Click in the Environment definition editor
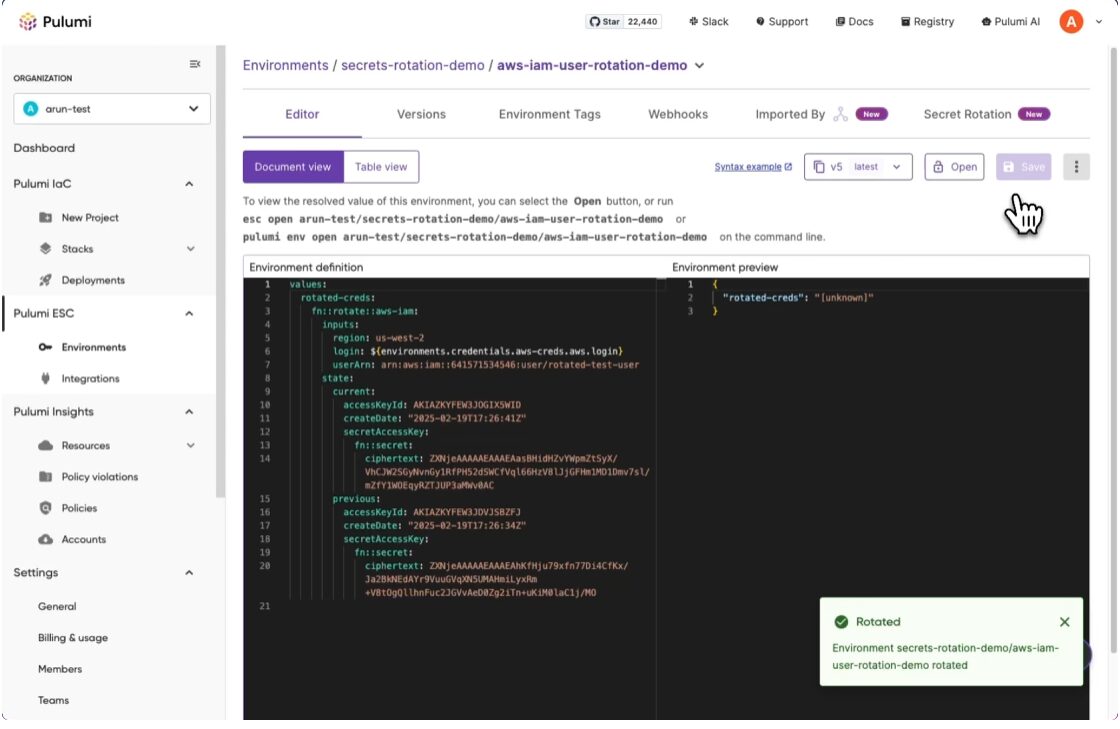1120x729 pixels. 450,498
